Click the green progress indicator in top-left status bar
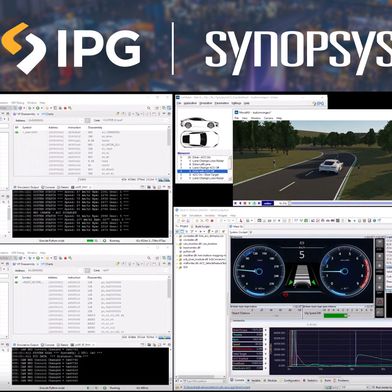The height and width of the screenshot is (392, 392). (90, 240)
